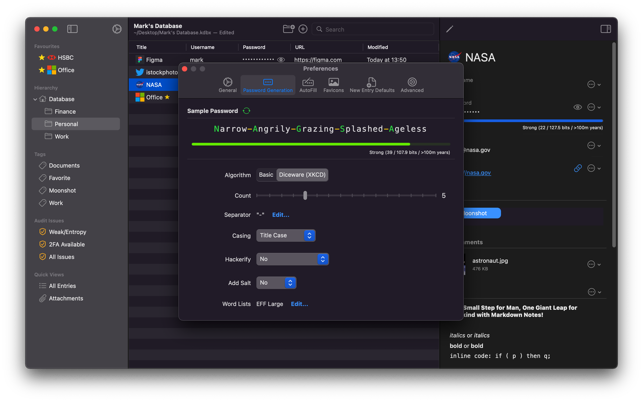Select the Personal folder
The height and width of the screenshot is (402, 643).
pos(76,124)
